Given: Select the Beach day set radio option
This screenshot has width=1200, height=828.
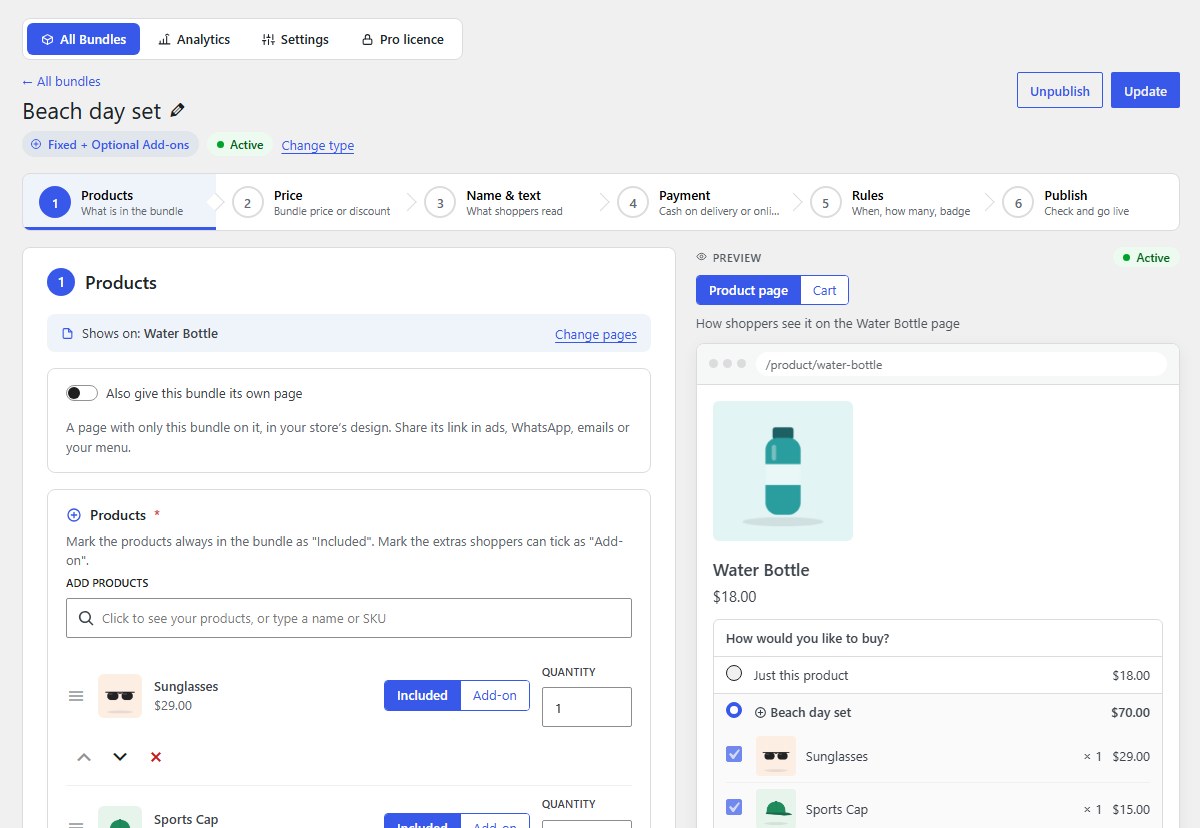Looking at the screenshot, I should point(734,711).
